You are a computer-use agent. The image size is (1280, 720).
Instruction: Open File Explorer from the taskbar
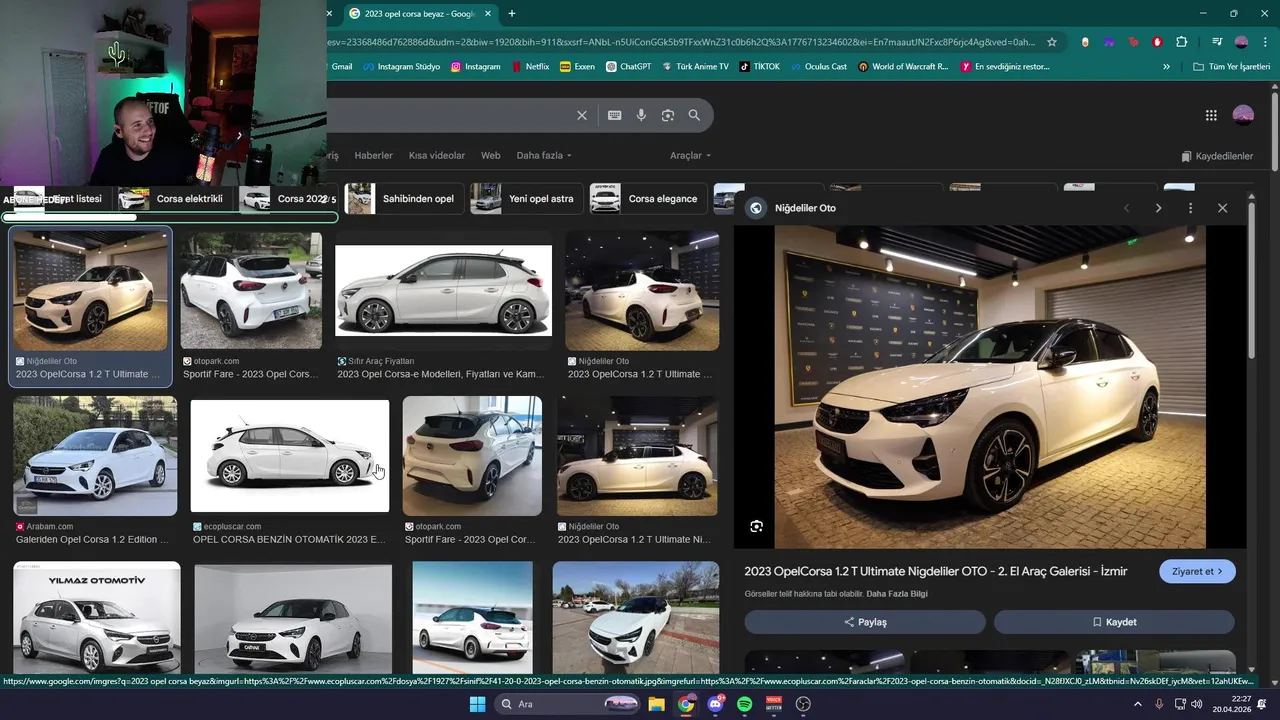656,704
